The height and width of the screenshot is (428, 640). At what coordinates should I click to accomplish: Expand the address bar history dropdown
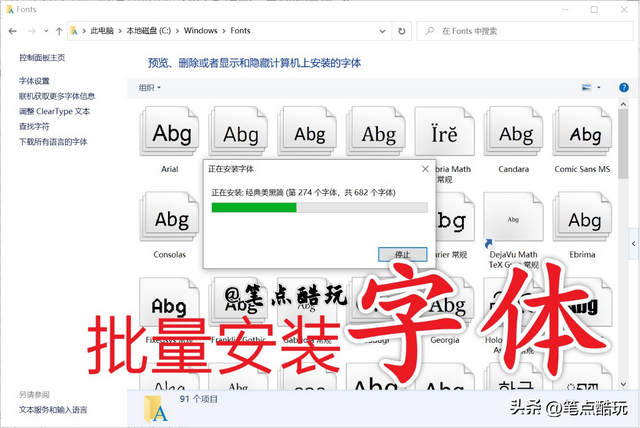tap(382, 31)
